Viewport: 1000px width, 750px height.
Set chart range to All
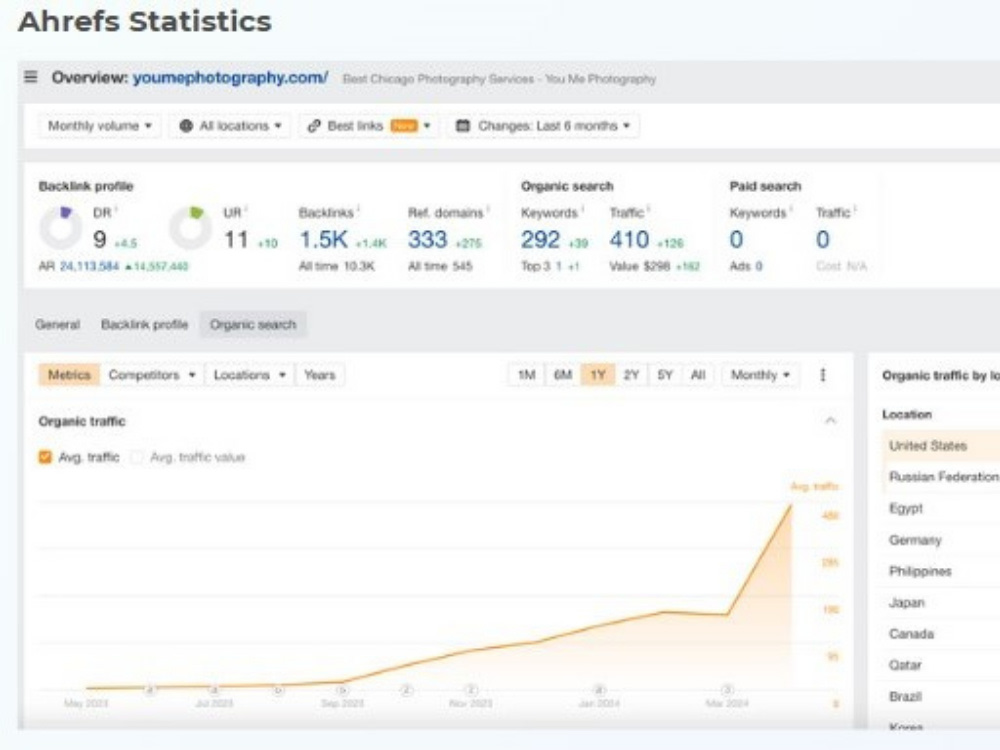click(x=698, y=375)
